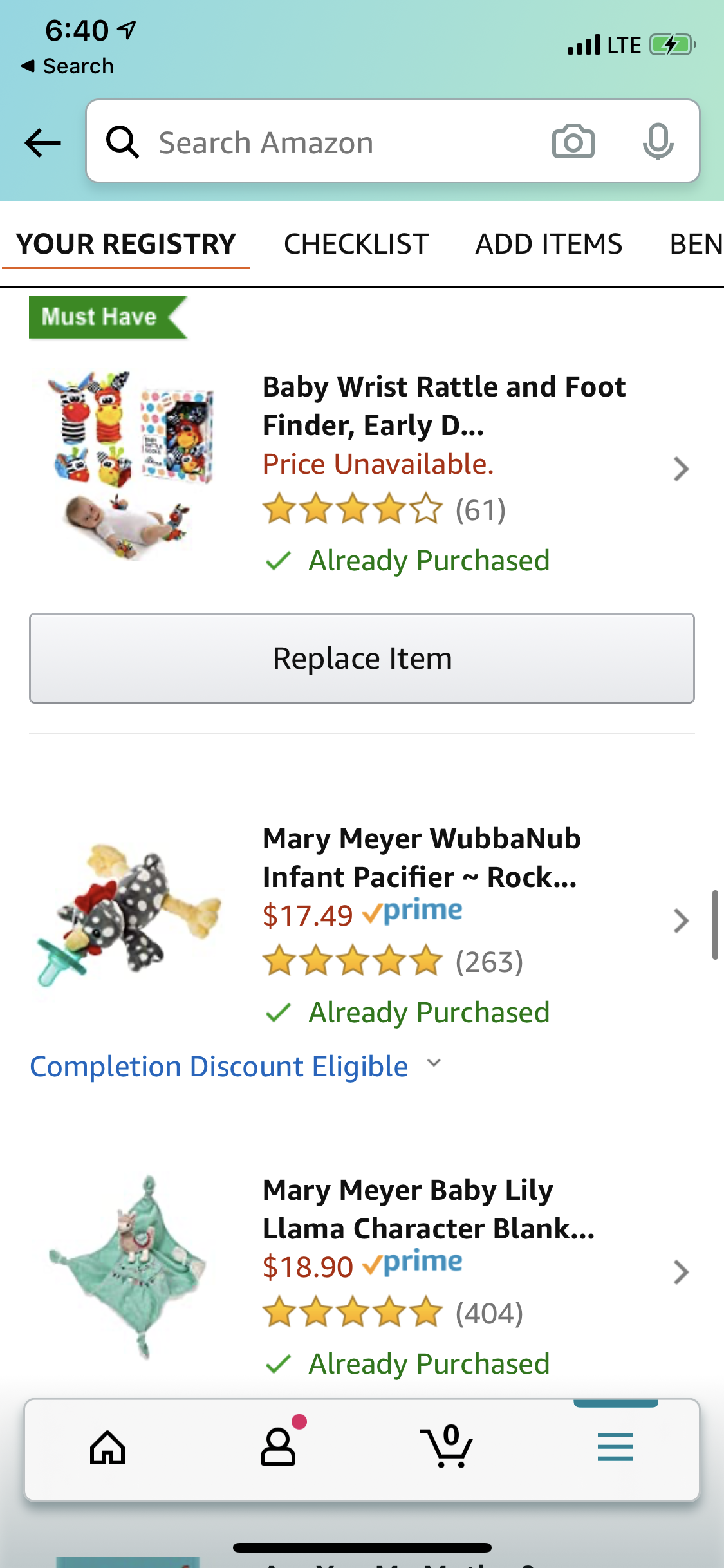The image size is (724, 1568).
Task: Open the account profile icon
Action: click(x=278, y=1448)
